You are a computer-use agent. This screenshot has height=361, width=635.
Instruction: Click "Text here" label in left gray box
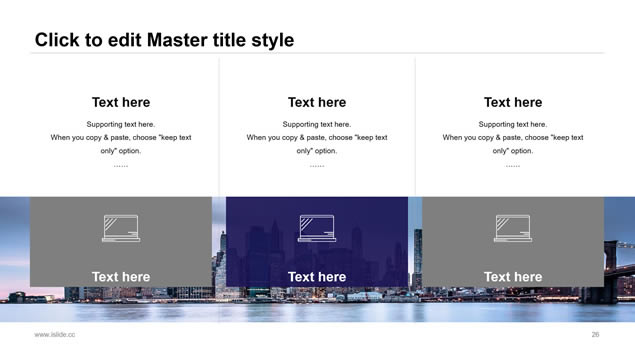point(121,277)
